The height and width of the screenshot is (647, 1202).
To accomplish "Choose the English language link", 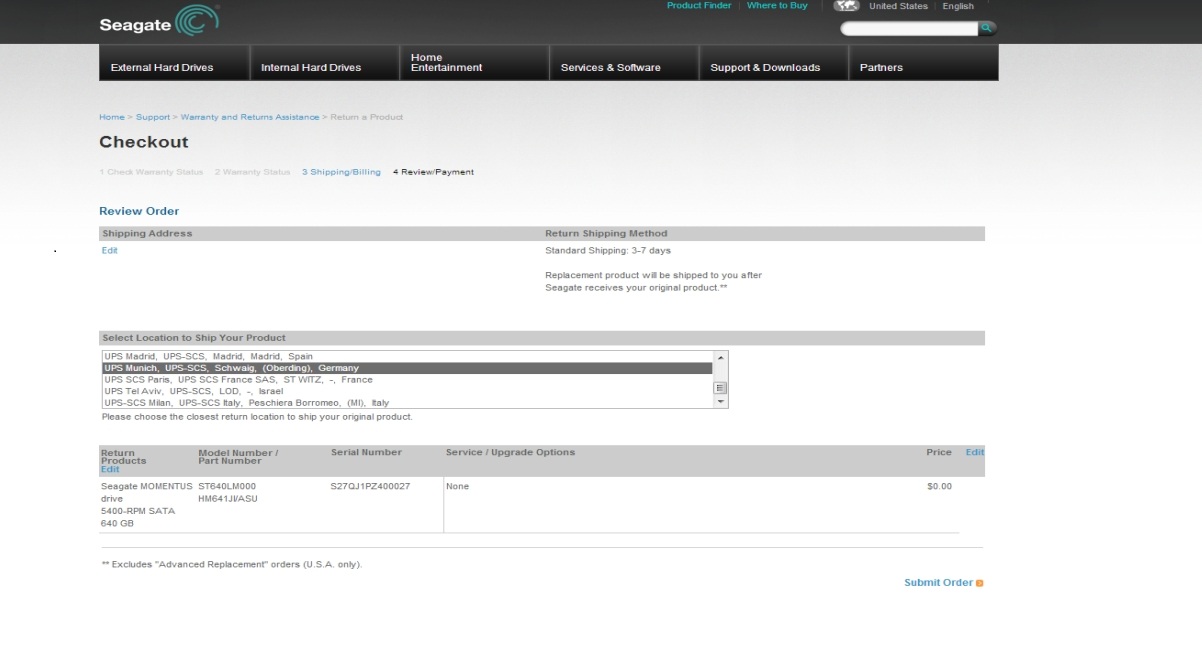I will point(958,6).
